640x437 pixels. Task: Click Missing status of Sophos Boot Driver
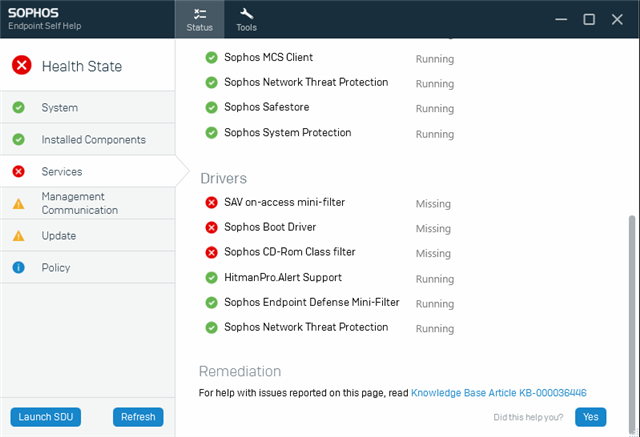433,228
